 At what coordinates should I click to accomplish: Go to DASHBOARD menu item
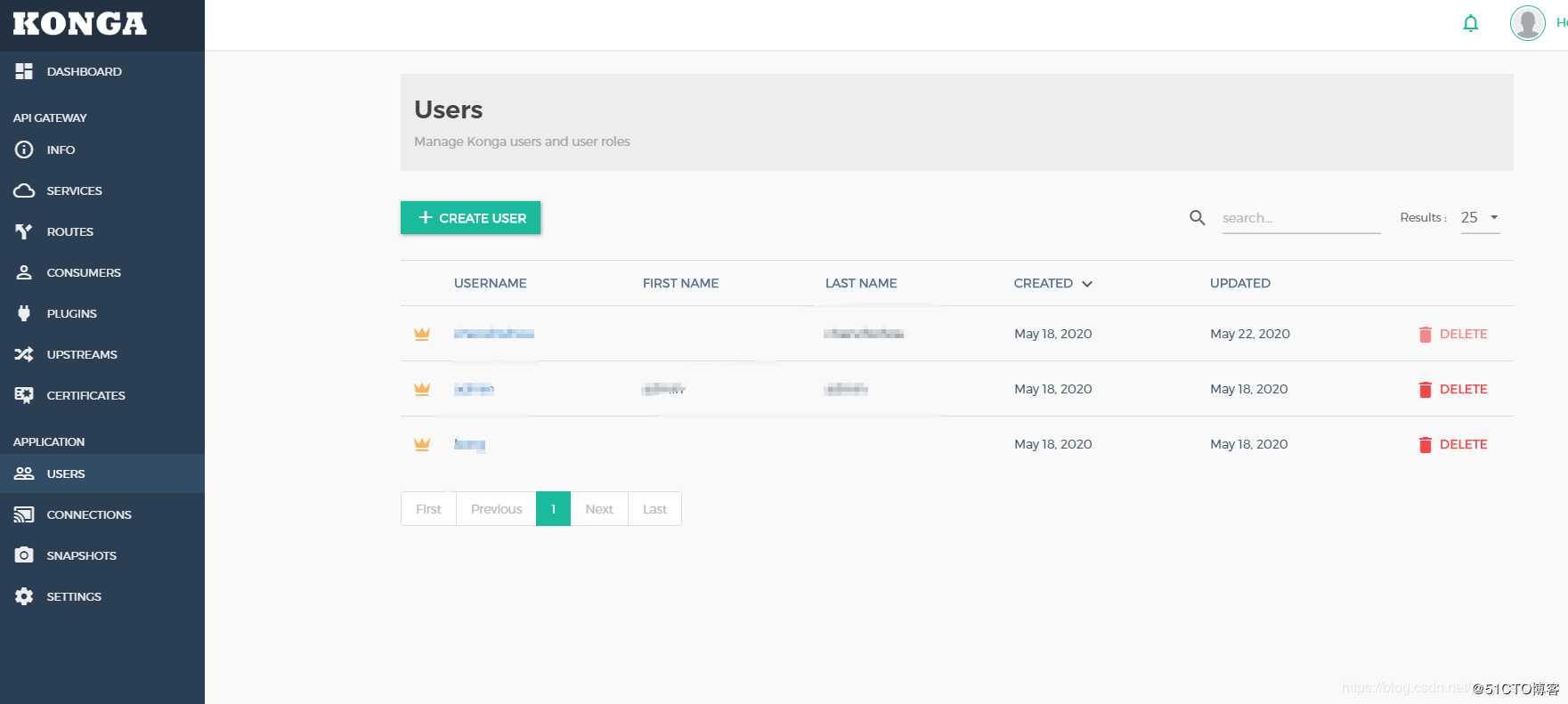tap(102, 71)
